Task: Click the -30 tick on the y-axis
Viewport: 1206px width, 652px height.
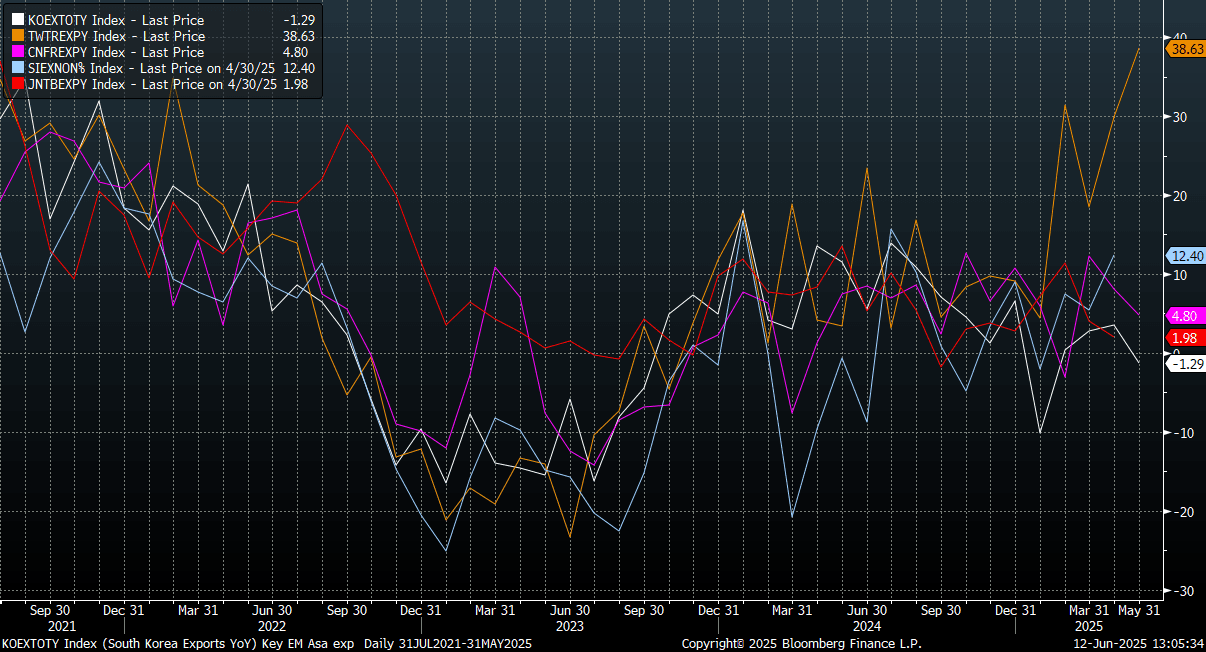Action: (x=1180, y=591)
